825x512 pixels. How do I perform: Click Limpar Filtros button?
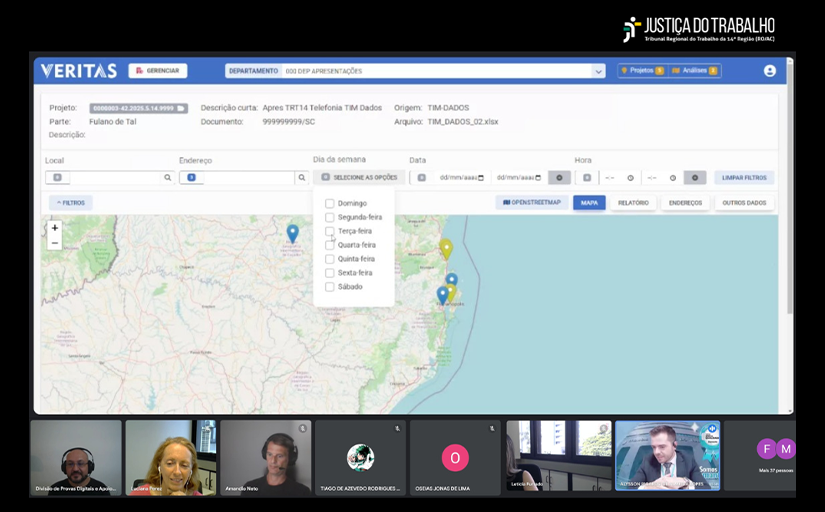[744, 178]
